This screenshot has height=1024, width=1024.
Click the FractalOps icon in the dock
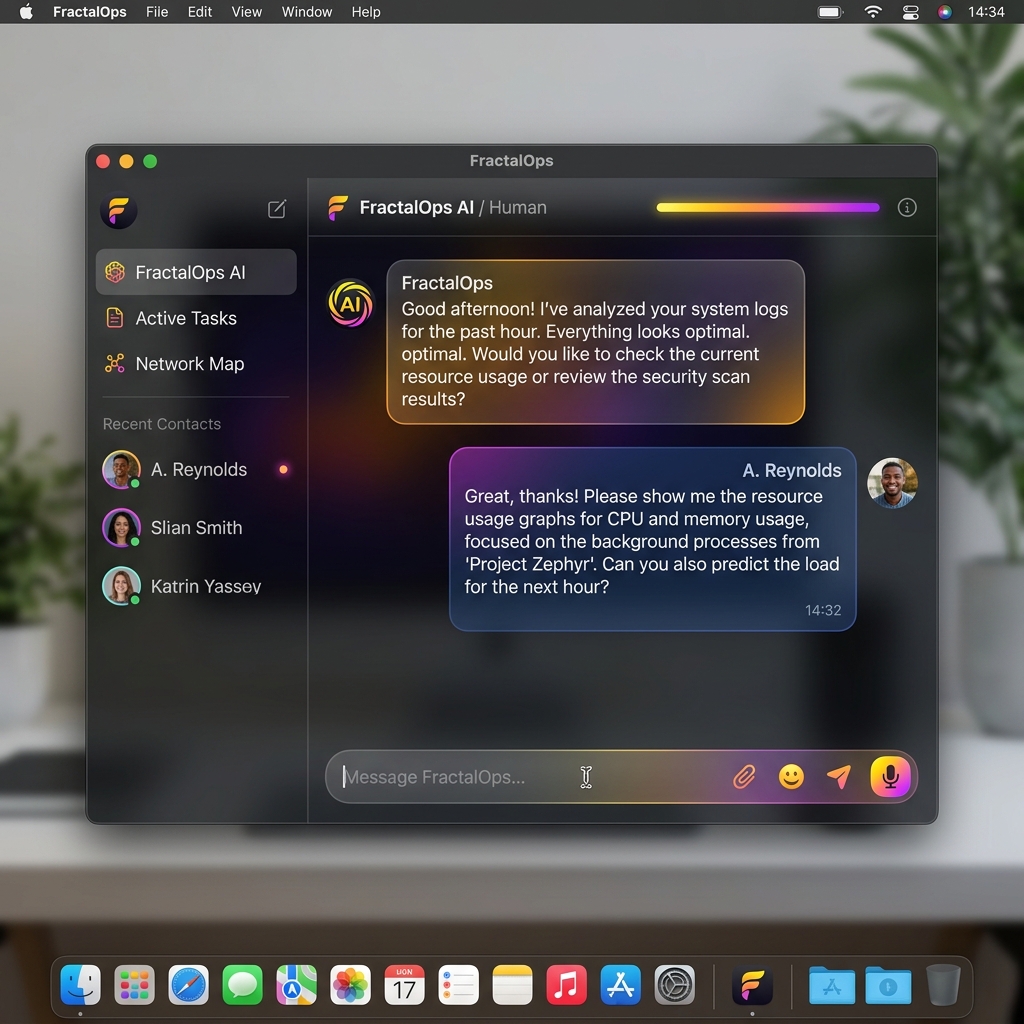[752, 984]
